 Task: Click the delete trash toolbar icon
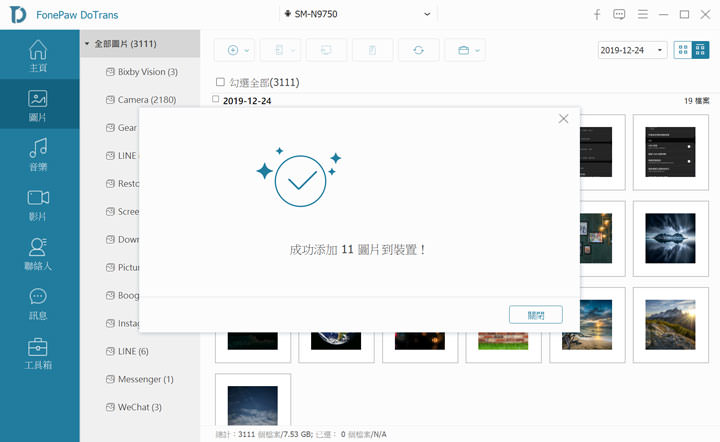pyautogui.click(x=372, y=50)
